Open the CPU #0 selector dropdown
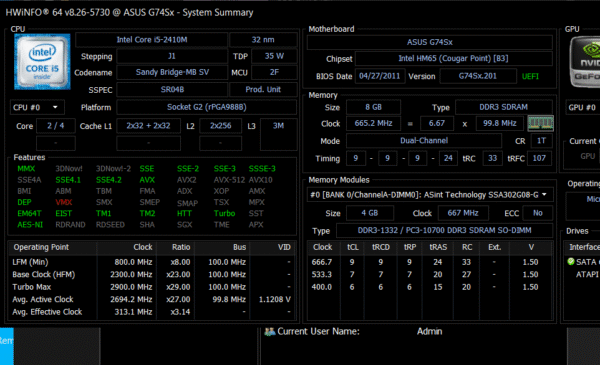The width and height of the screenshot is (600, 365). 37,108
